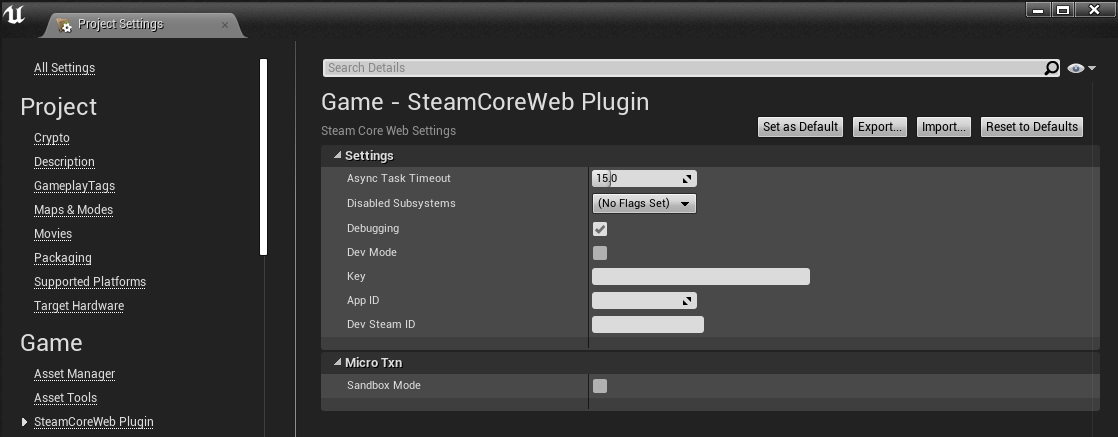The height and width of the screenshot is (437, 1118).
Task: Click the Project category heading
Action: (x=58, y=107)
